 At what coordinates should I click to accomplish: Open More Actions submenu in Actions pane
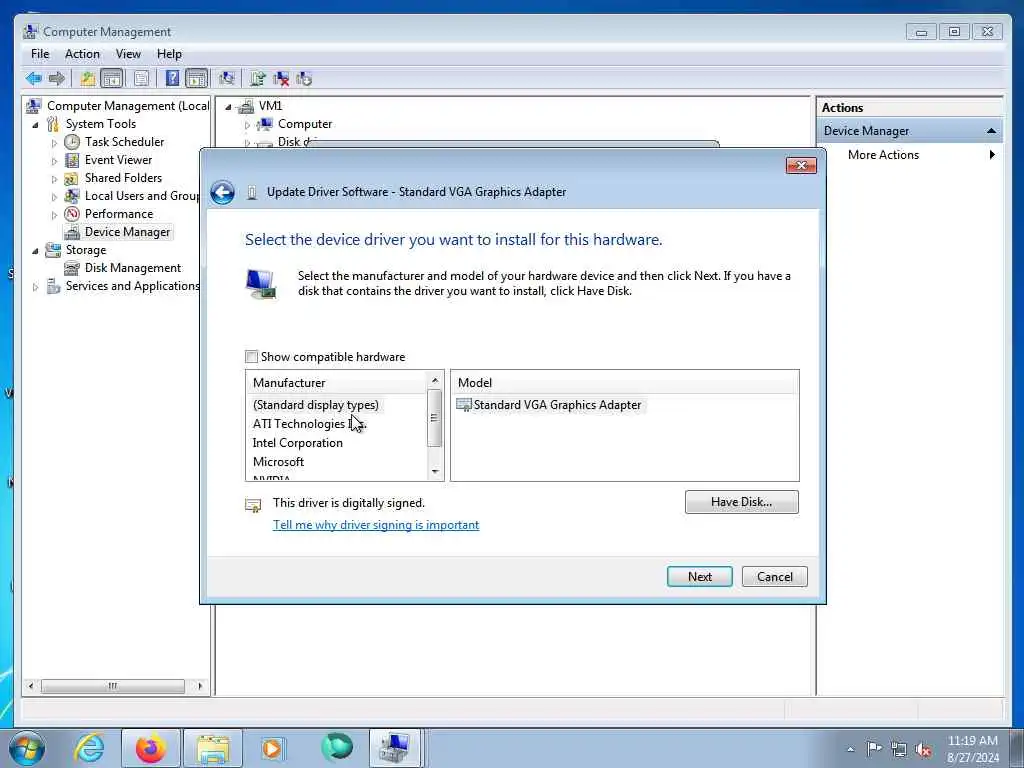click(910, 155)
